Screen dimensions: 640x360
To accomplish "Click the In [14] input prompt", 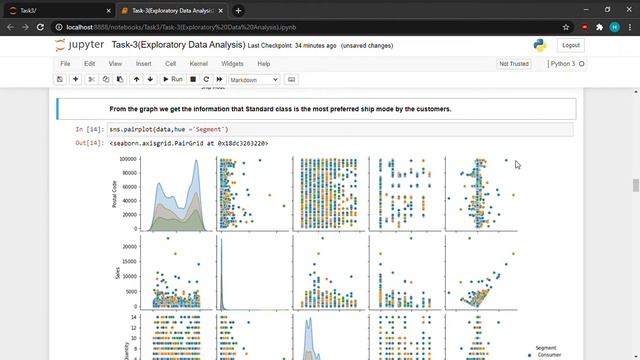I will 90,129.
